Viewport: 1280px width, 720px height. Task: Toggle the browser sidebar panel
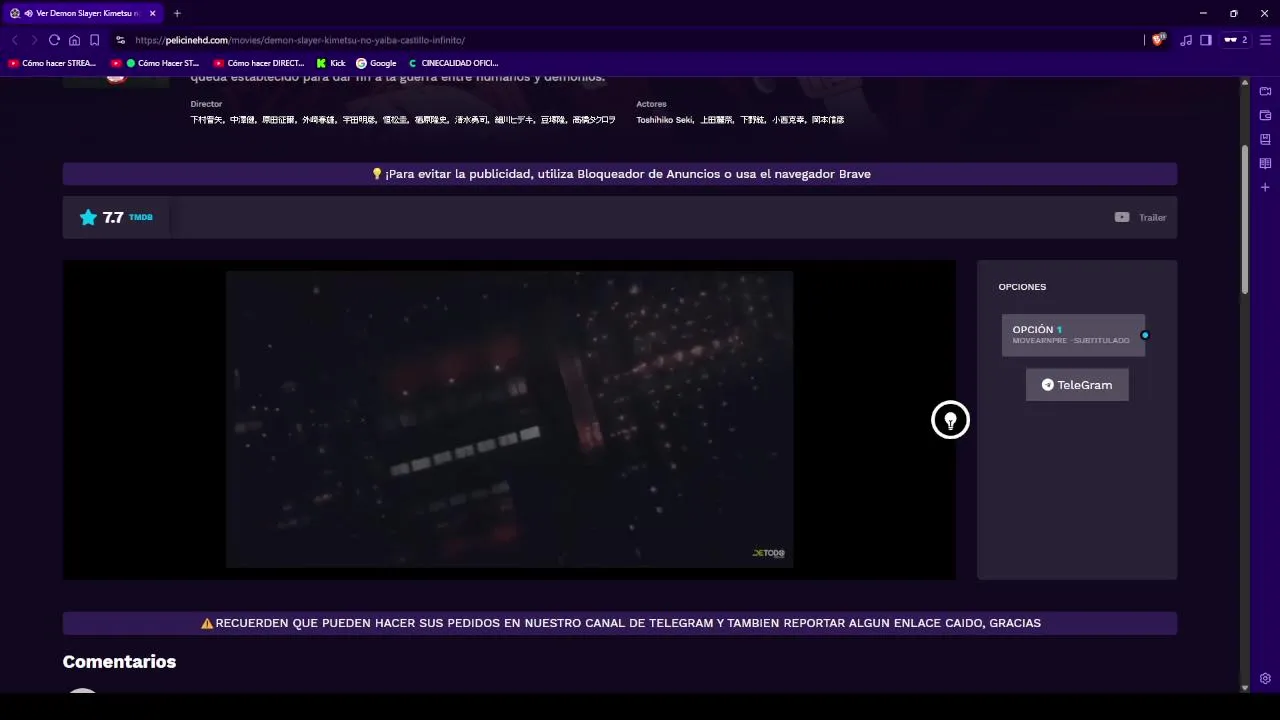(1206, 40)
